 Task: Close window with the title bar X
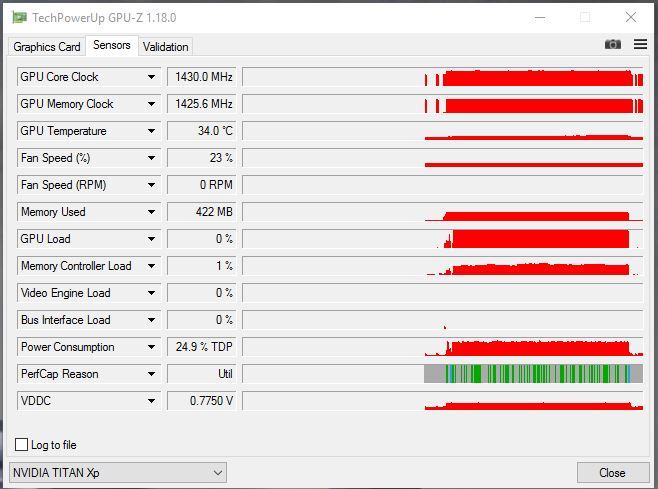[631, 17]
